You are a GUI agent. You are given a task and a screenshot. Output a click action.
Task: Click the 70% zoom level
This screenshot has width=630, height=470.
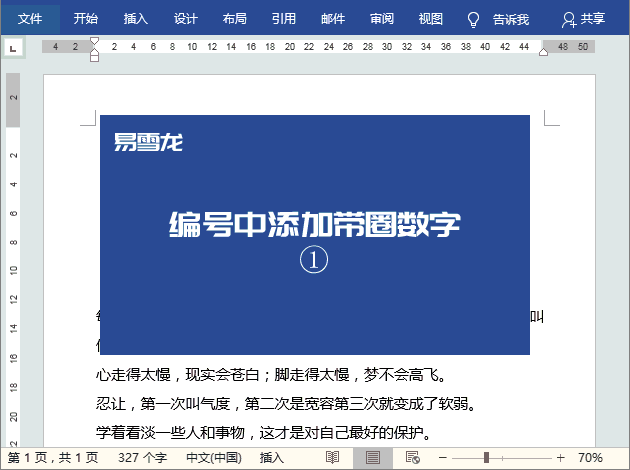coord(590,458)
